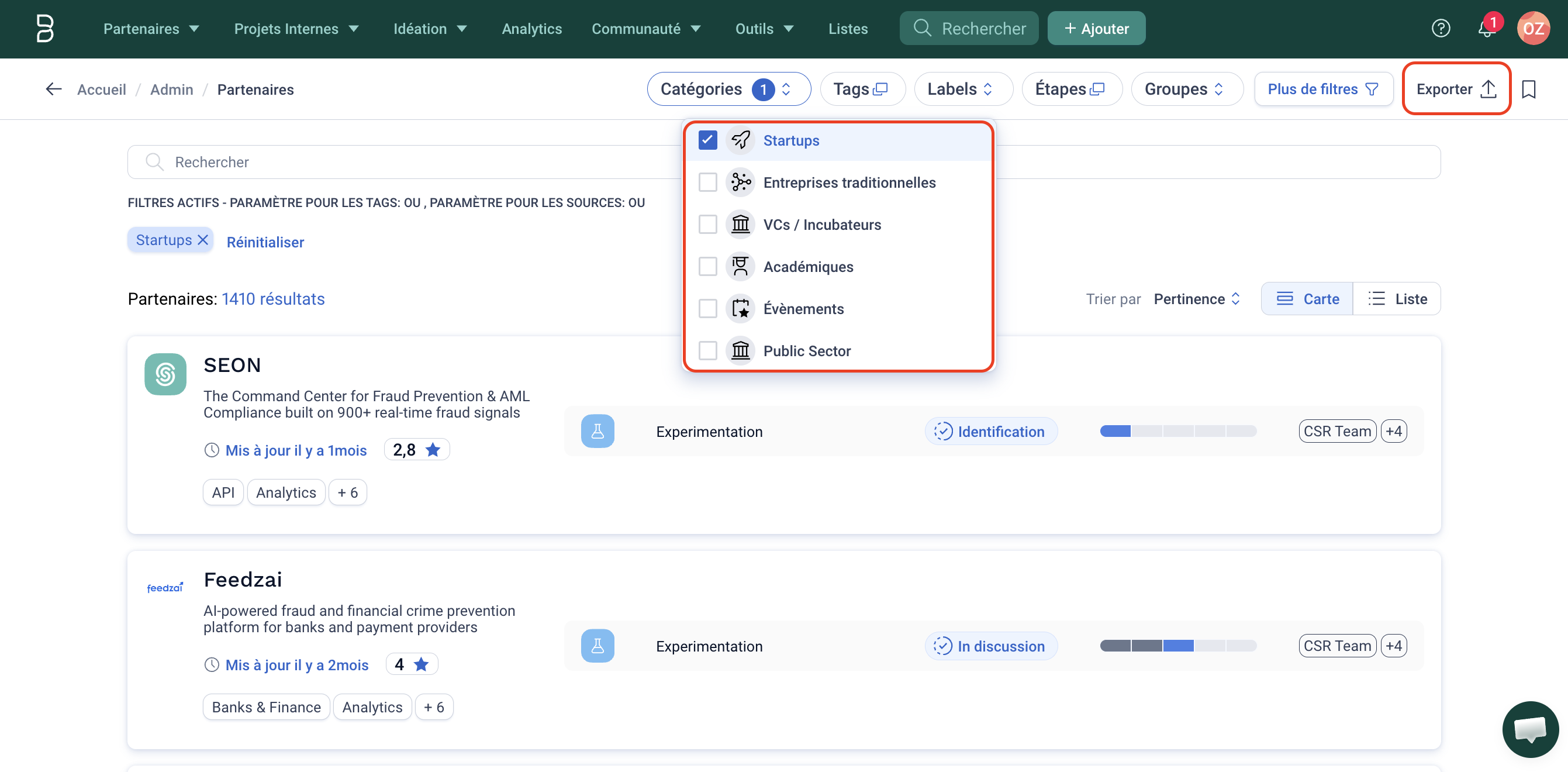Click the SEON company logo

(x=165, y=374)
